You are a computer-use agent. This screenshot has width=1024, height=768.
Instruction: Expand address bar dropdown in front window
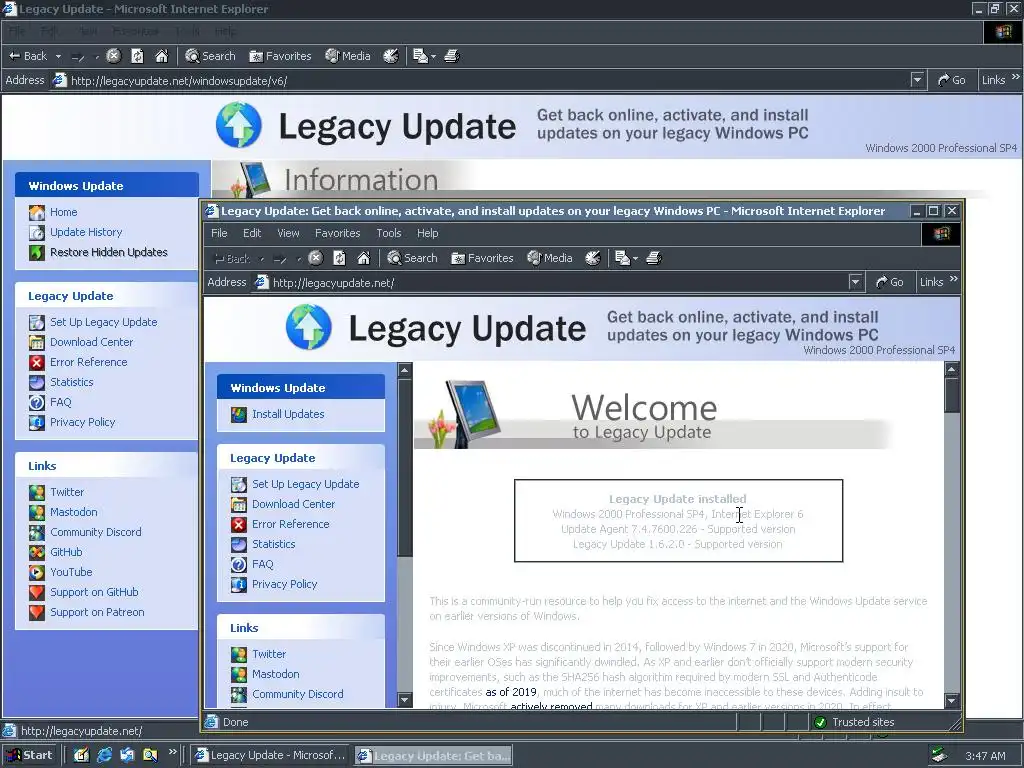855,282
